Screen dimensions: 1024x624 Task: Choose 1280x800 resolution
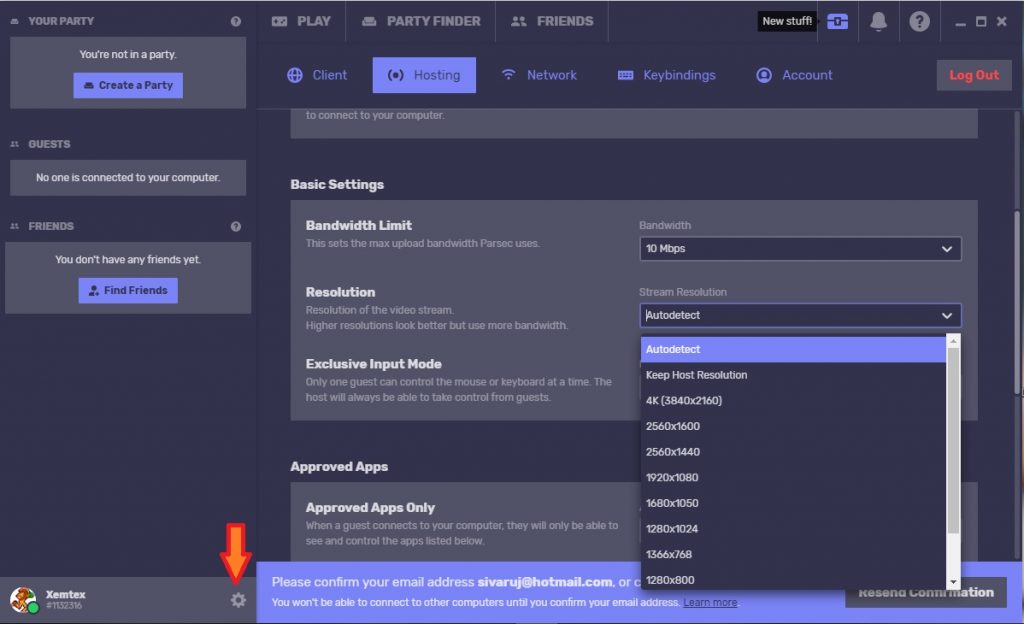[793, 580]
